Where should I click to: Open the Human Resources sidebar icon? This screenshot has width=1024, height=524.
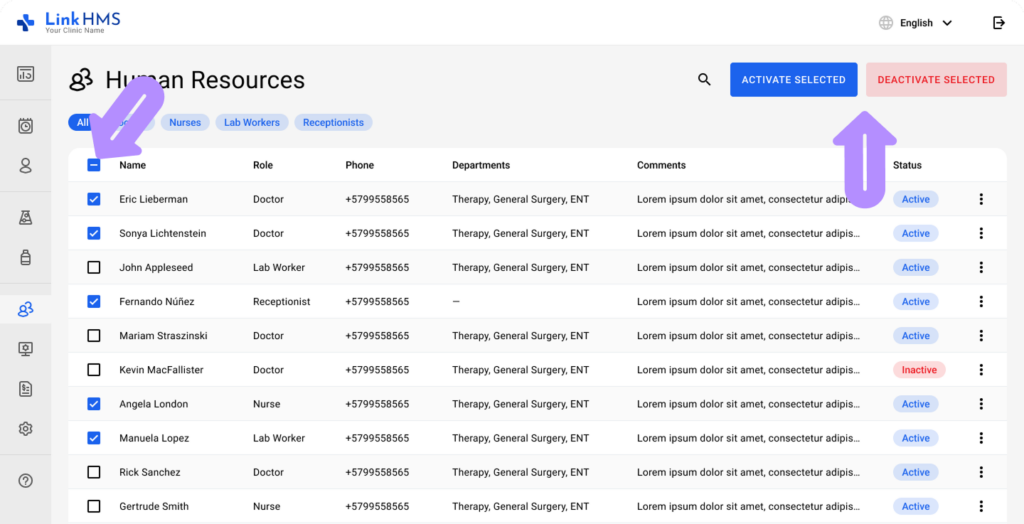pyautogui.click(x=25, y=309)
